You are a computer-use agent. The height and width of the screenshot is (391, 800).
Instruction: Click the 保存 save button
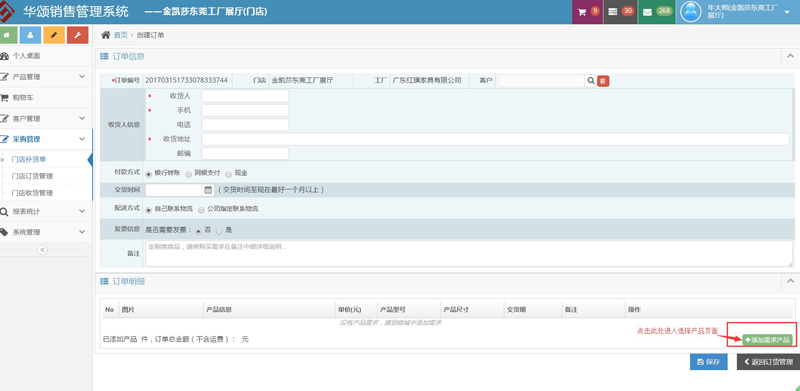[709, 362]
